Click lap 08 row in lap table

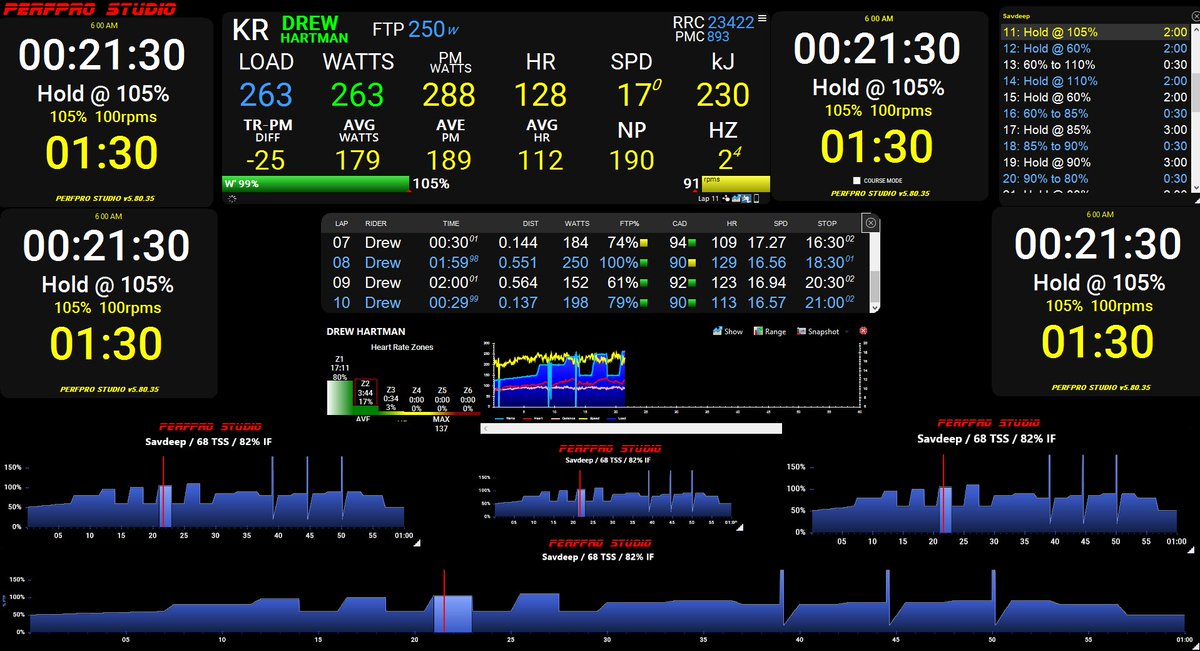point(596,263)
